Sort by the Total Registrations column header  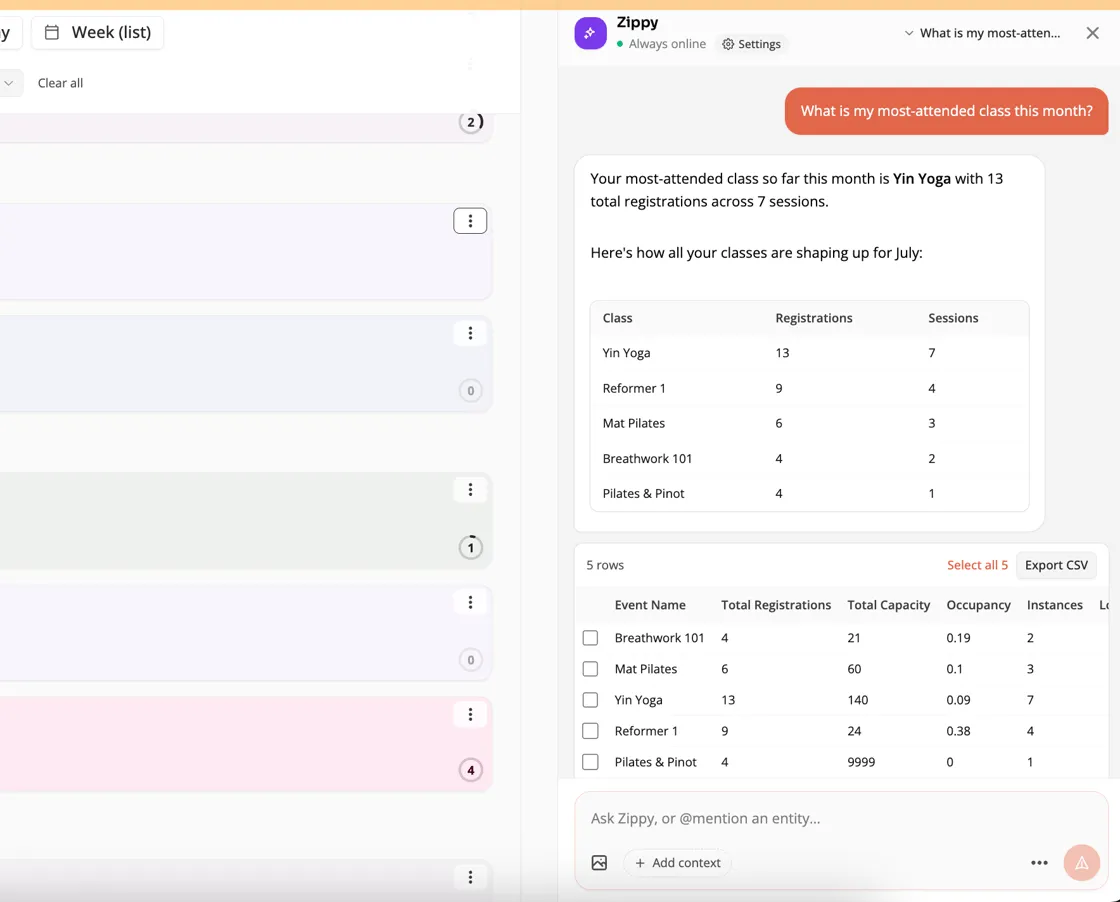pos(776,605)
